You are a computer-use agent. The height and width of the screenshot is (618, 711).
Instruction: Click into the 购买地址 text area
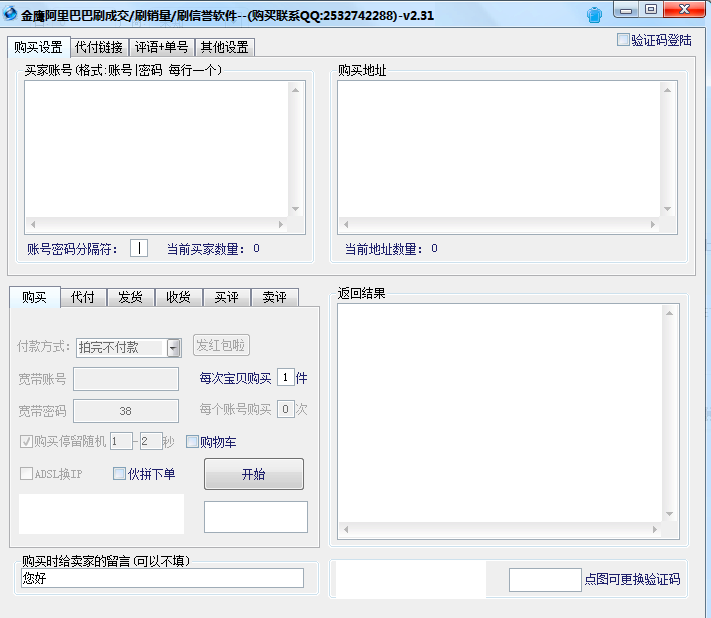click(x=499, y=150)
